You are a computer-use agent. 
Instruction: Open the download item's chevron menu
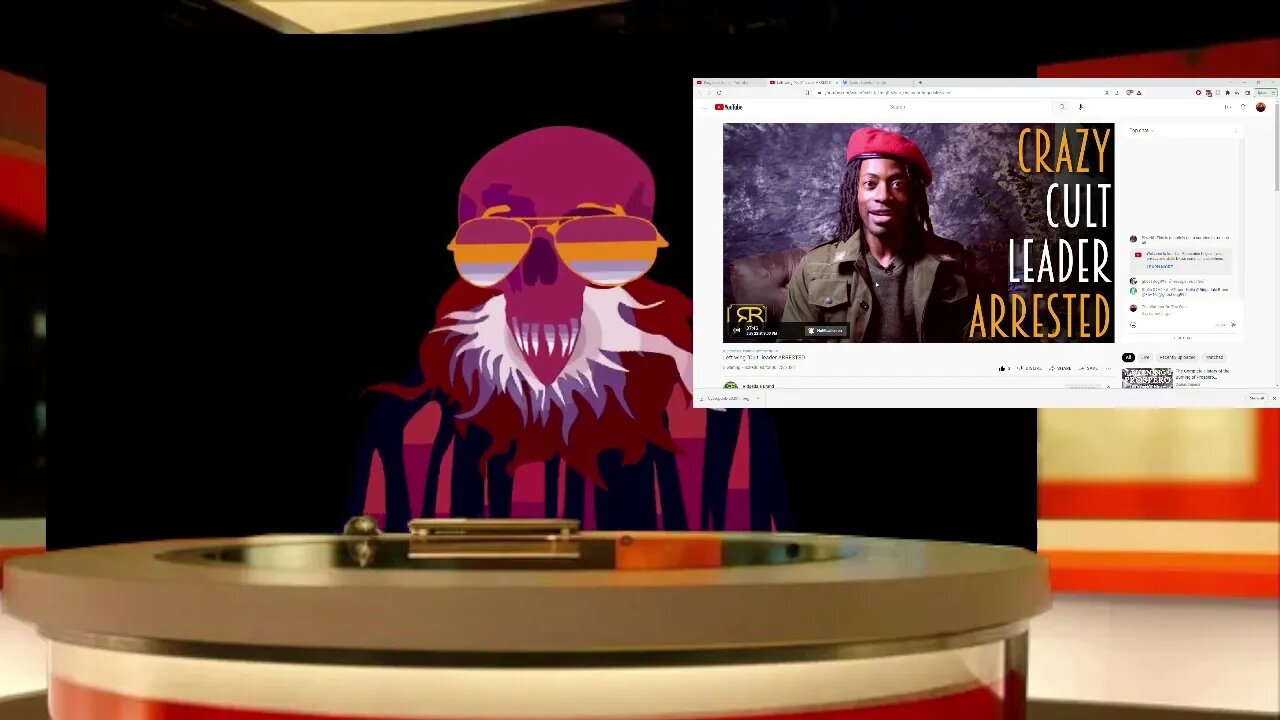(758, 399)
